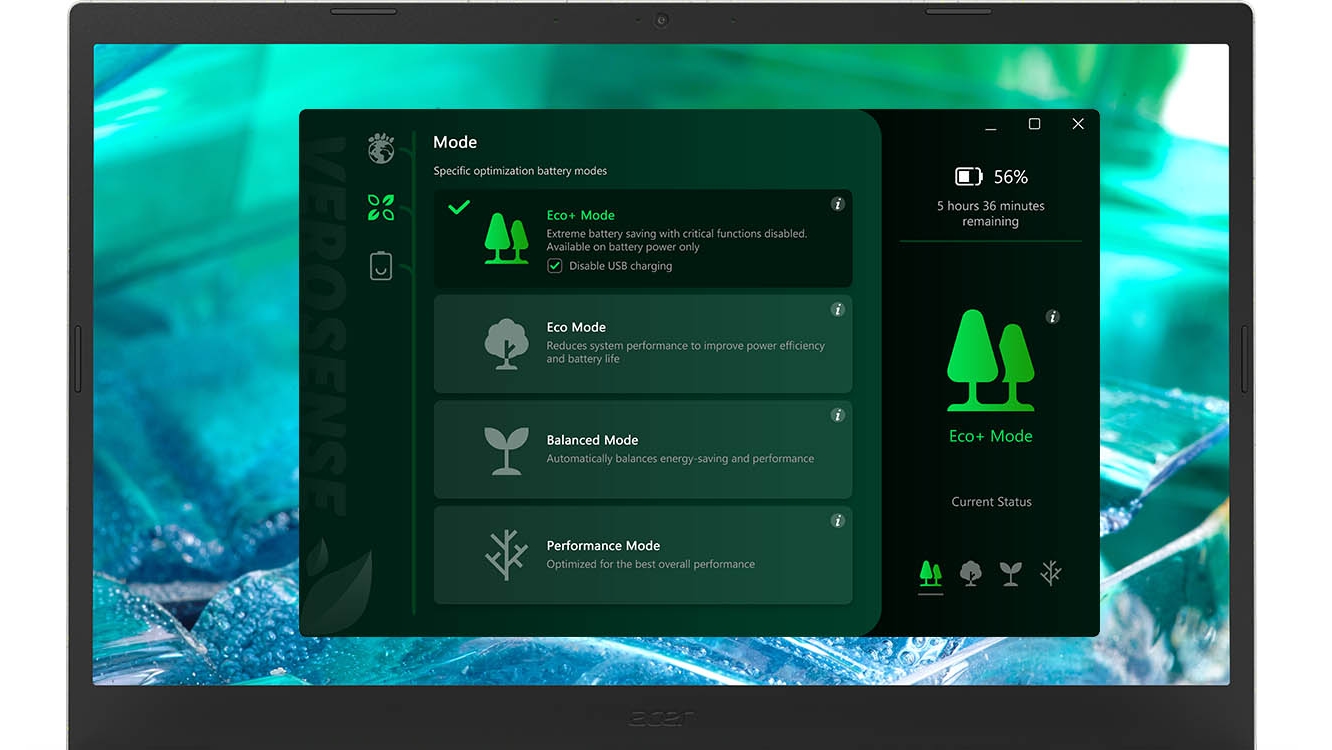The width and height of the screenshot is (1332, 750).
Task: Click 'Automatically balances energy-saving and performance' text
Action: 680,459
